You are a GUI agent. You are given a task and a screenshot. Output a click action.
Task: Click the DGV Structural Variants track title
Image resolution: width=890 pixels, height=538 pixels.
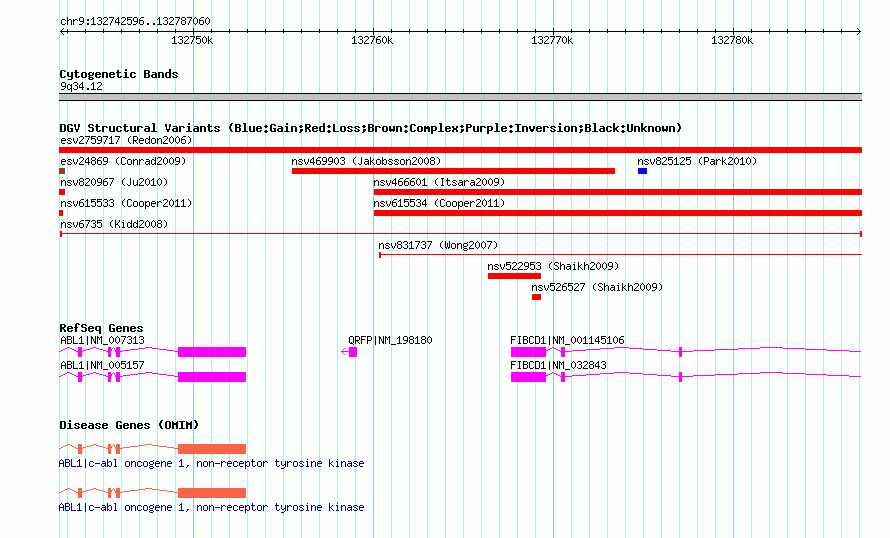click(370, 128)
